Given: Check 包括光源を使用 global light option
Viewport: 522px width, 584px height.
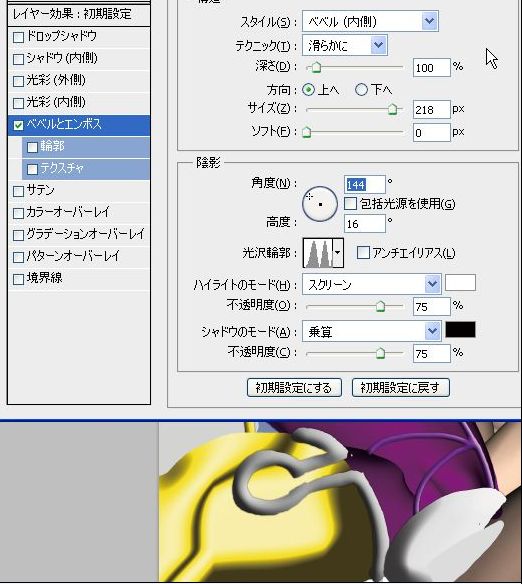Looking at the screenshot, I should pos(350,204).
